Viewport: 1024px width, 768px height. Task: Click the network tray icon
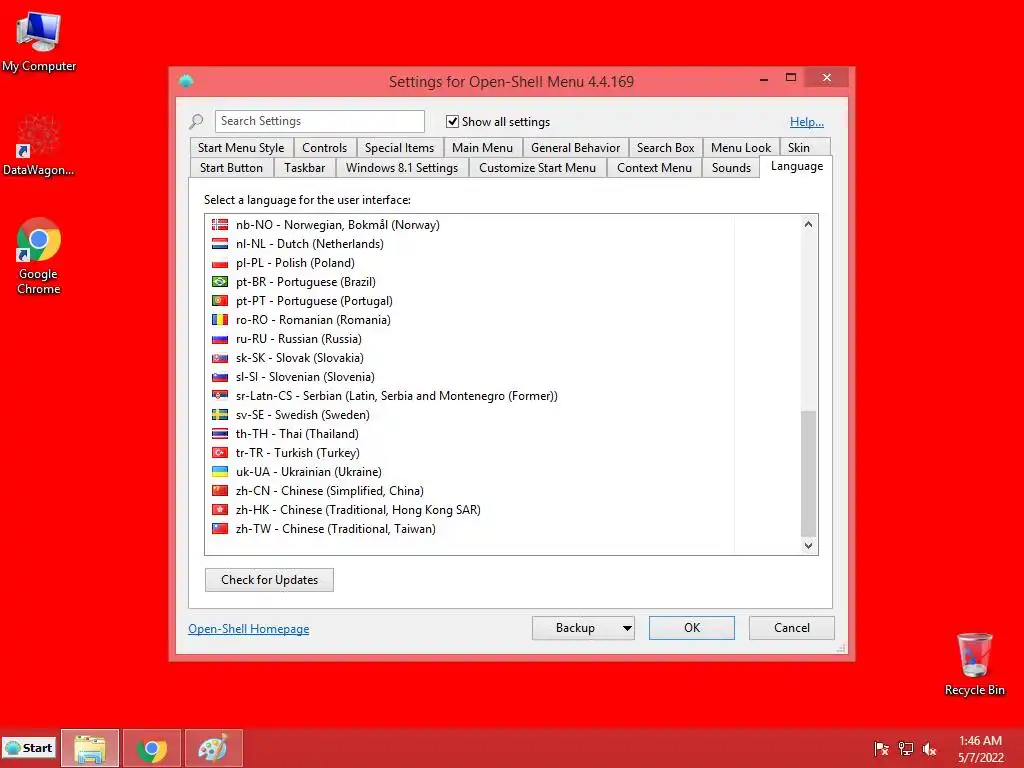point(906,749)
